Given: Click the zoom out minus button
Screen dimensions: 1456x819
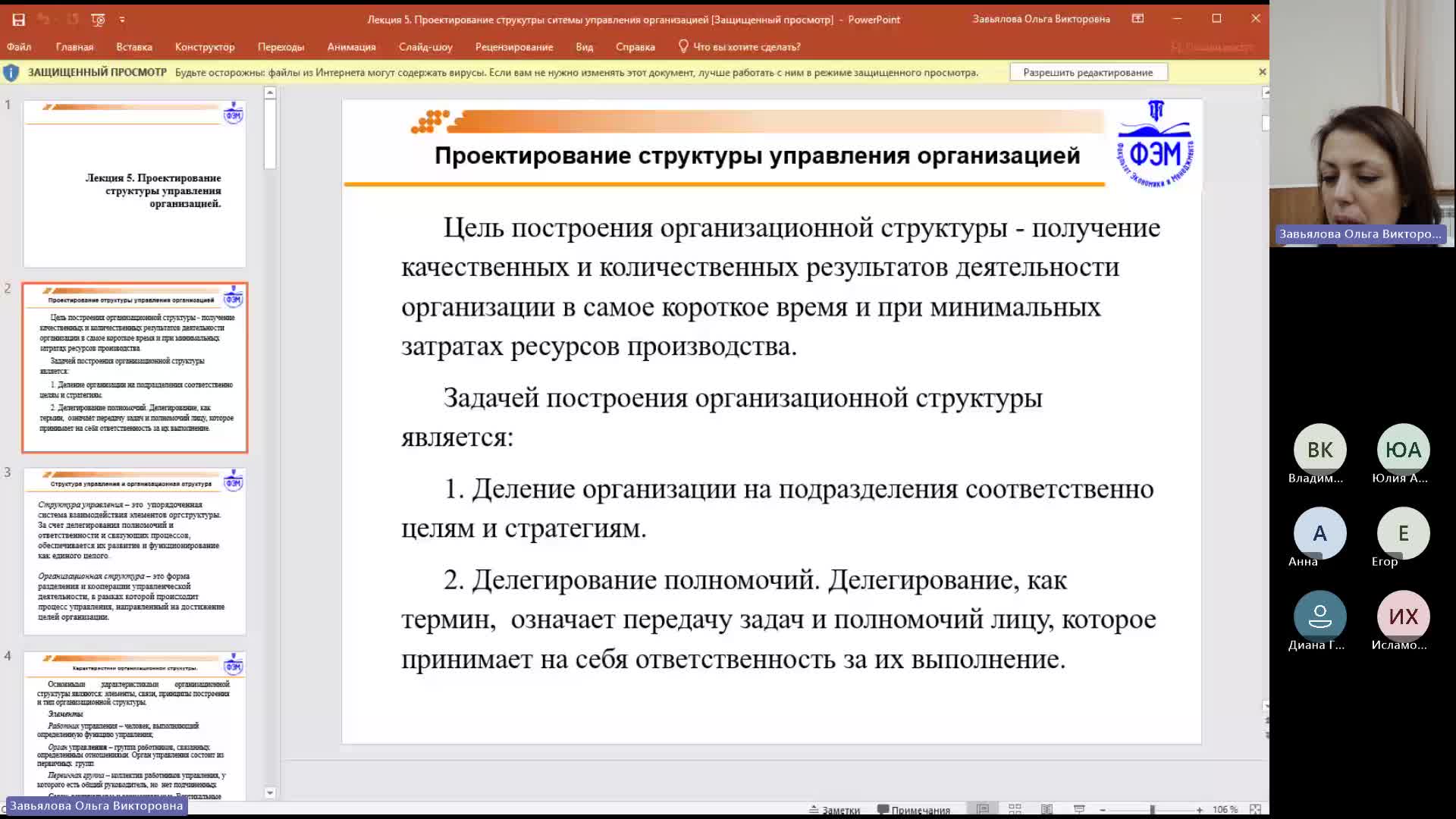Looking at the screenshot, I should click(x=1103, y=810).
